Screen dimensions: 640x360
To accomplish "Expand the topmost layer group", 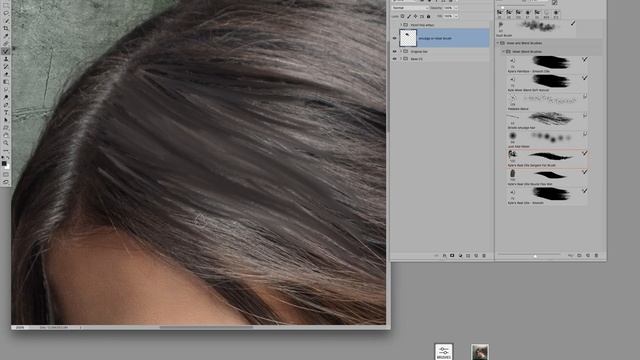I will 401,25.
